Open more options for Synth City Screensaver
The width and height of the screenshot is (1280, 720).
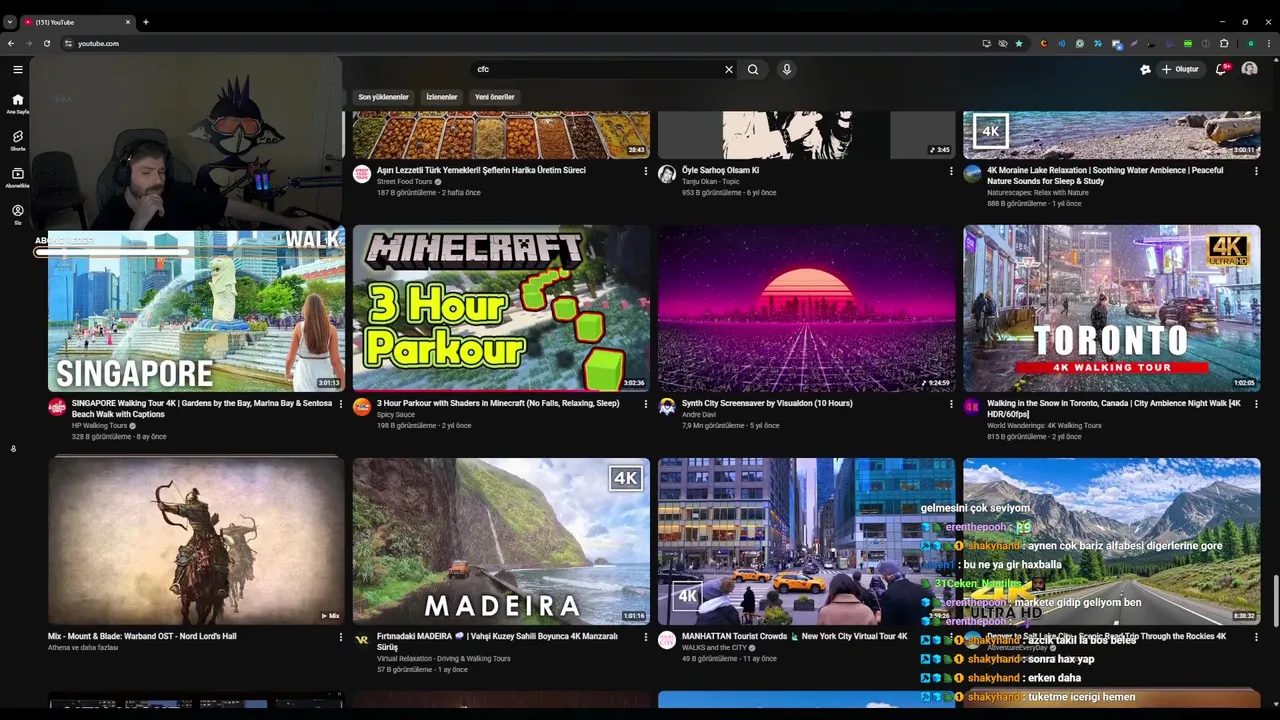(951, 404)
